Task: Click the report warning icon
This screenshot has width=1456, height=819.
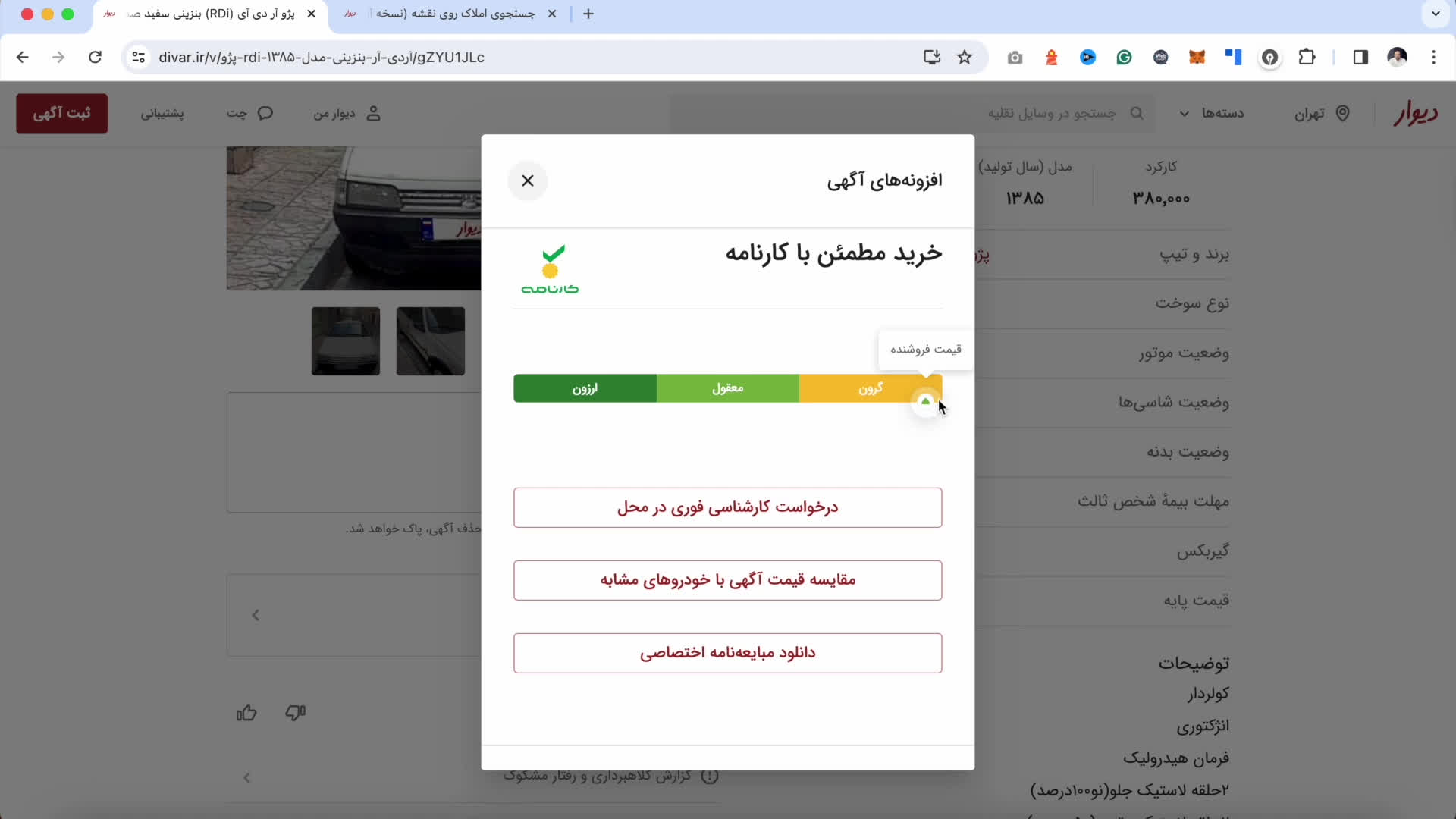Action: 710,777
